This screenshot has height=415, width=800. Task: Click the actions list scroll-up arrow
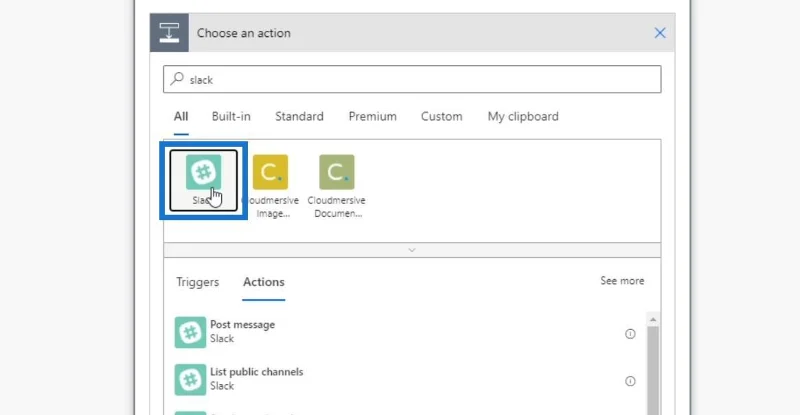(653, 320)
